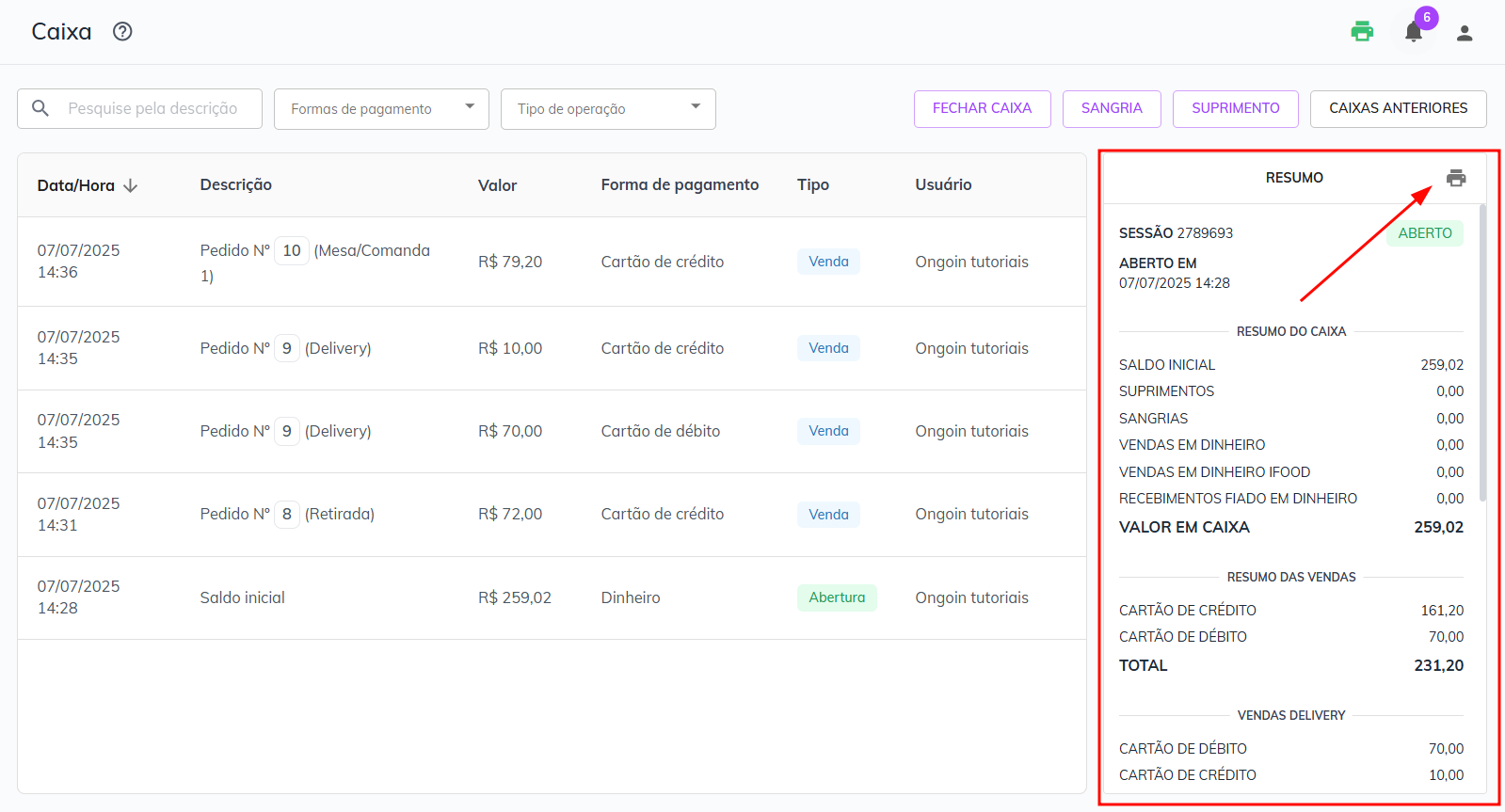1505x812 pixels.
Task: Click the search magnifier icon
Action: pyautogui.click(x=40, y=109)
